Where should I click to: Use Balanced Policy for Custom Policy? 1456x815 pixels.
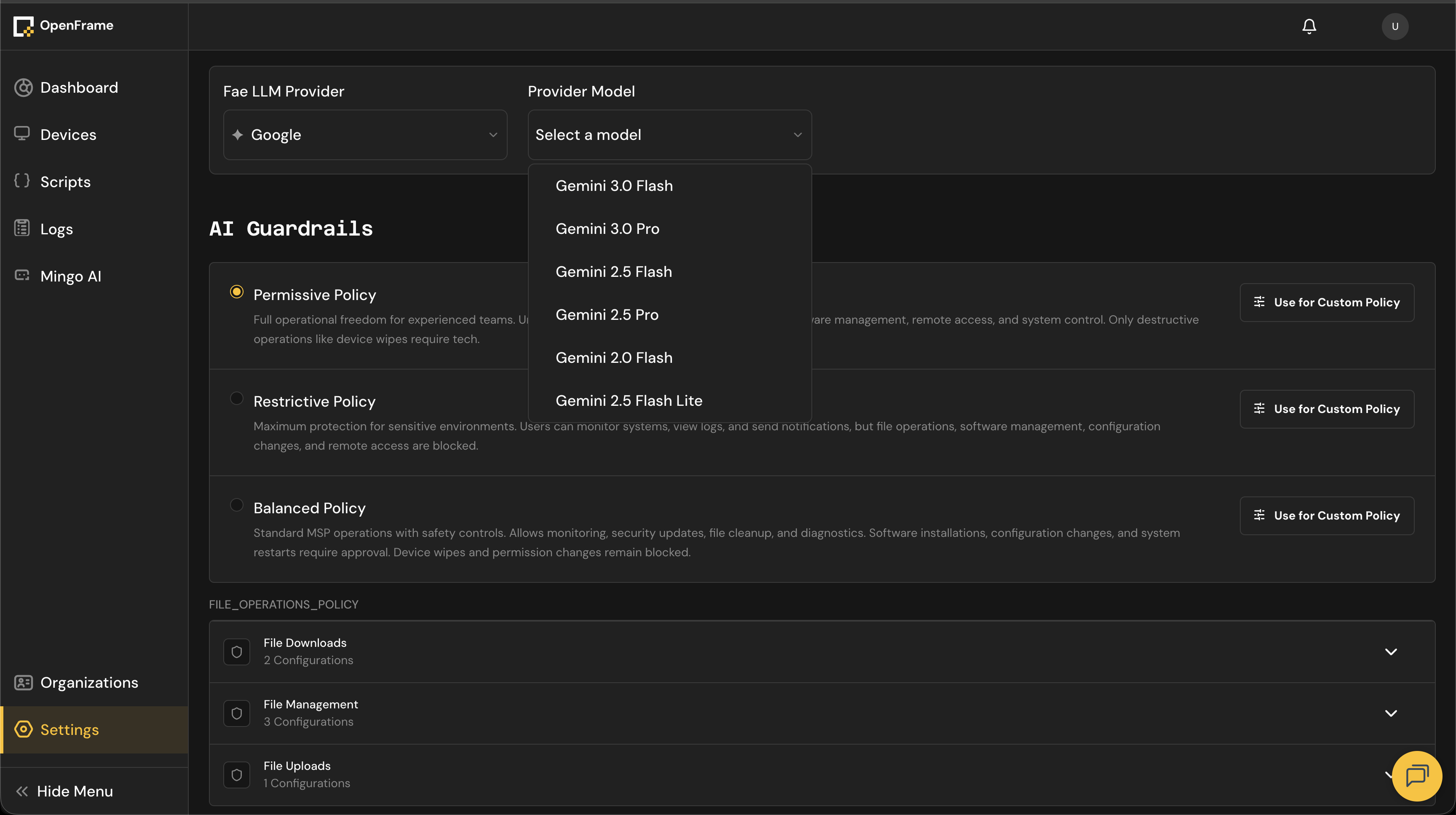coord(1327,515)
